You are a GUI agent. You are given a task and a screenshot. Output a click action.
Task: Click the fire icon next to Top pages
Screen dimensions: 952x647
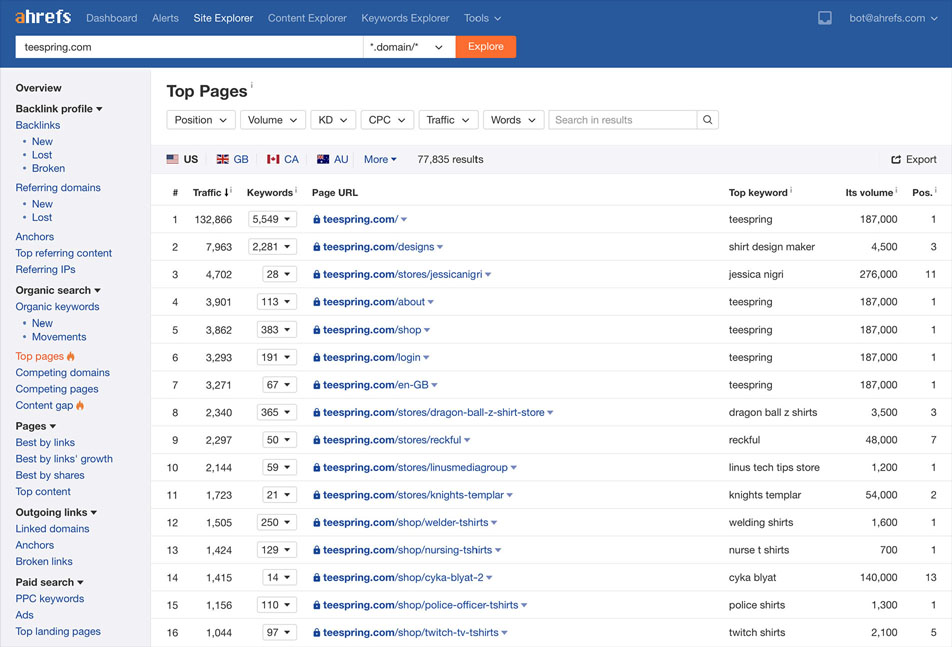pos(72,356)
